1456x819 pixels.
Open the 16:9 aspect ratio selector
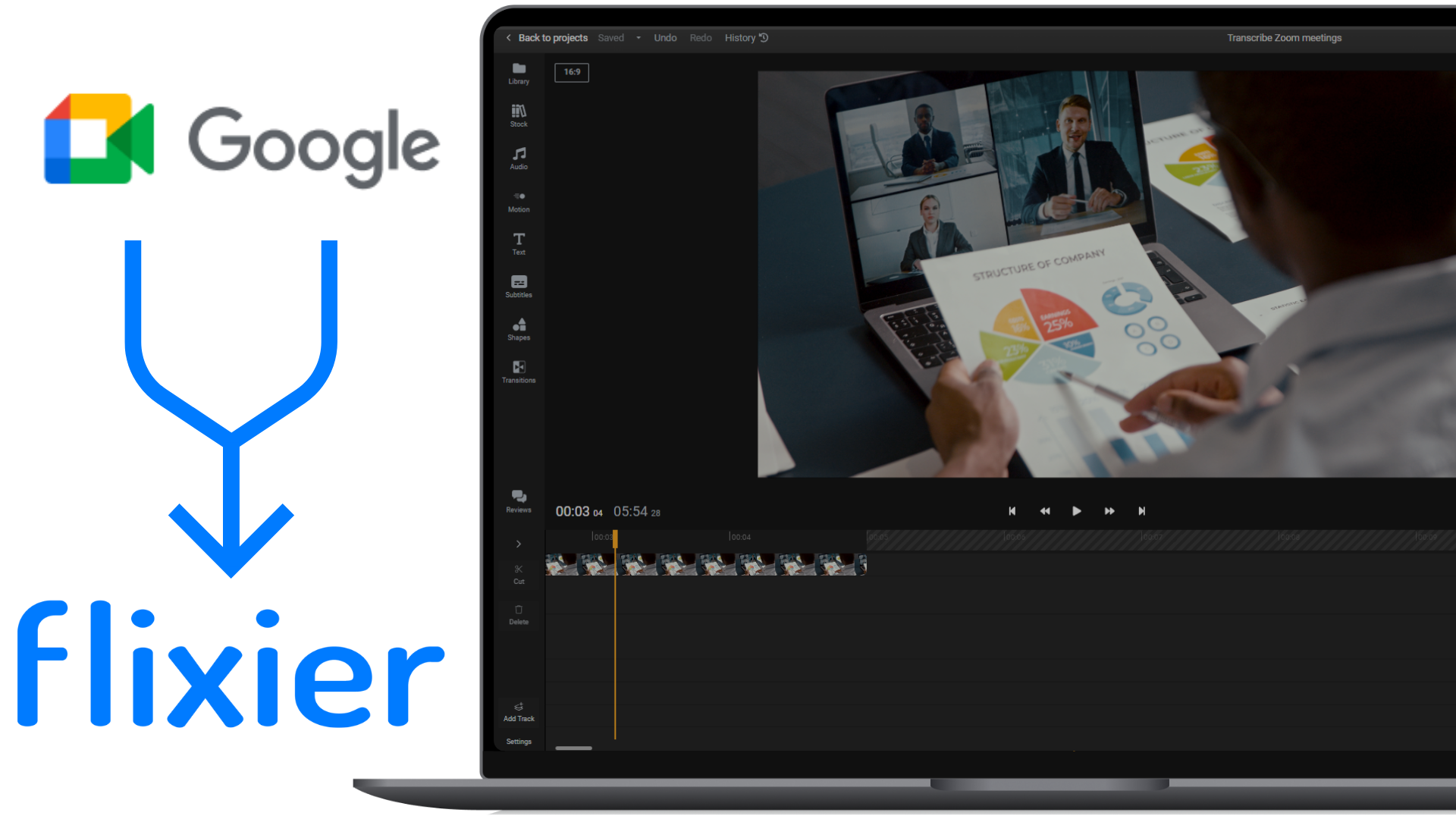[x=572, y=72]
